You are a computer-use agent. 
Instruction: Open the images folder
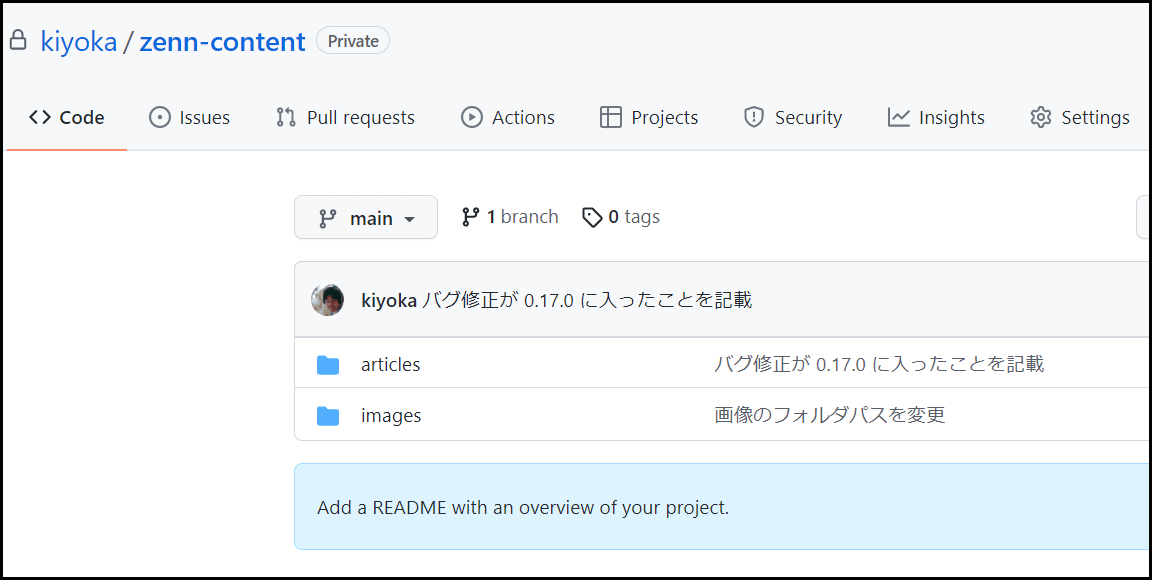391,415
